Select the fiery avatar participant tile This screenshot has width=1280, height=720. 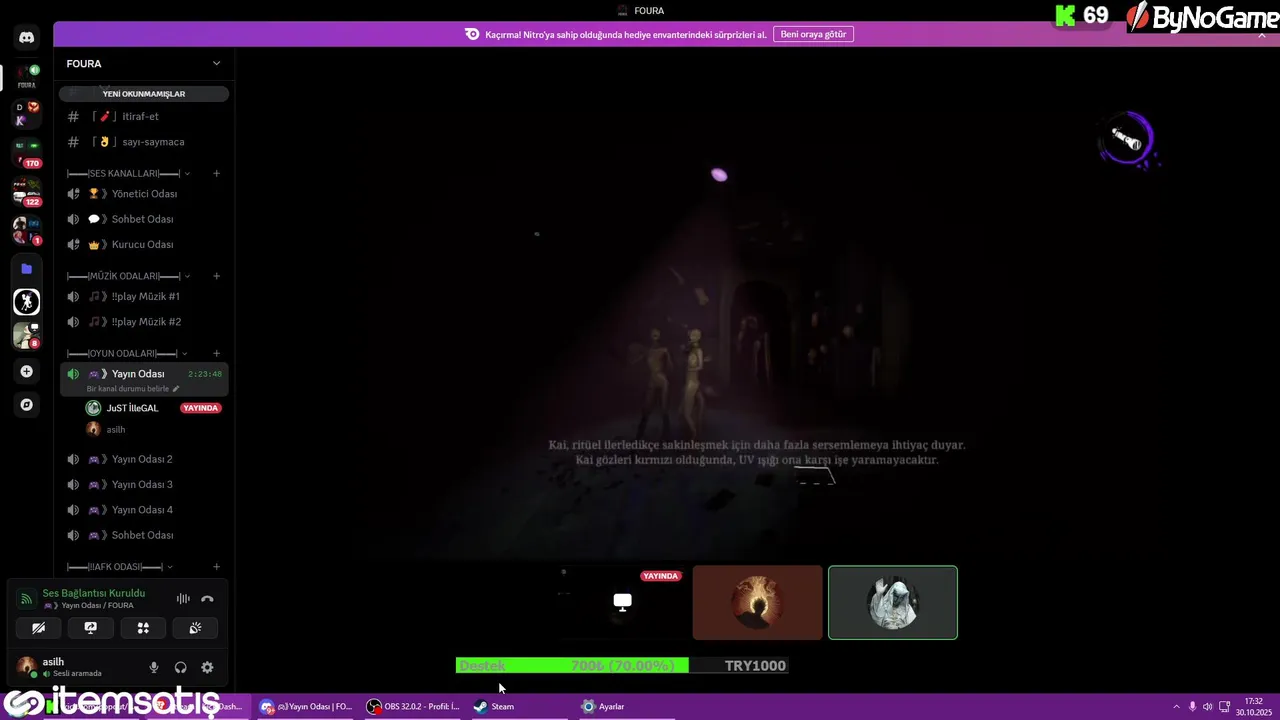[757, 602]
